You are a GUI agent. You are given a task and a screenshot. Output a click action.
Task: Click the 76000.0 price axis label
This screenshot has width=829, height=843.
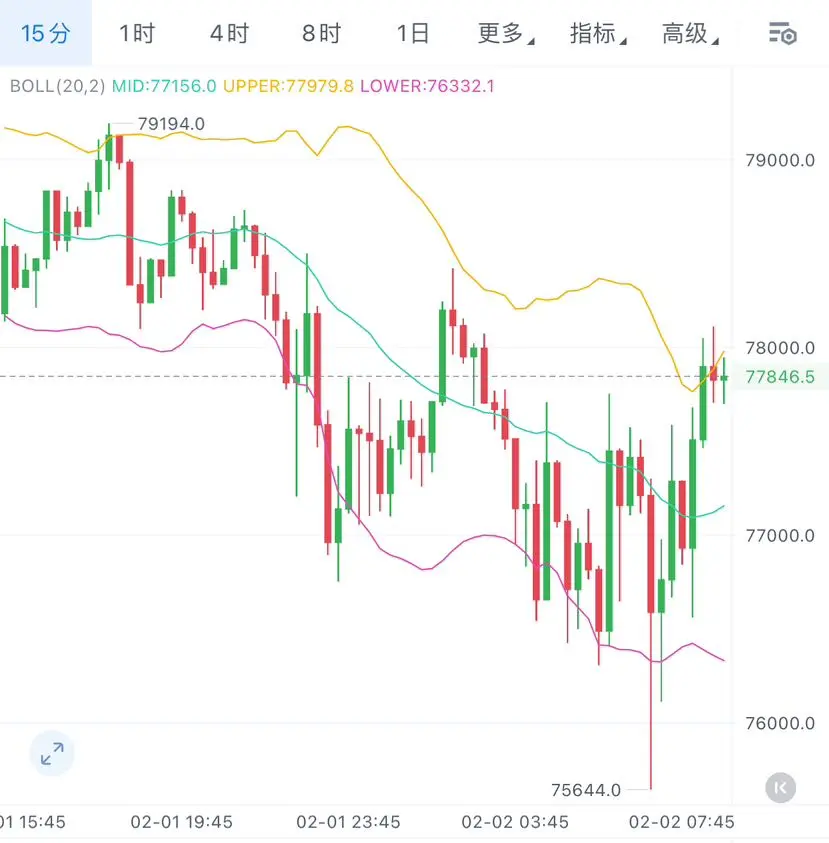tap(780, 724)
